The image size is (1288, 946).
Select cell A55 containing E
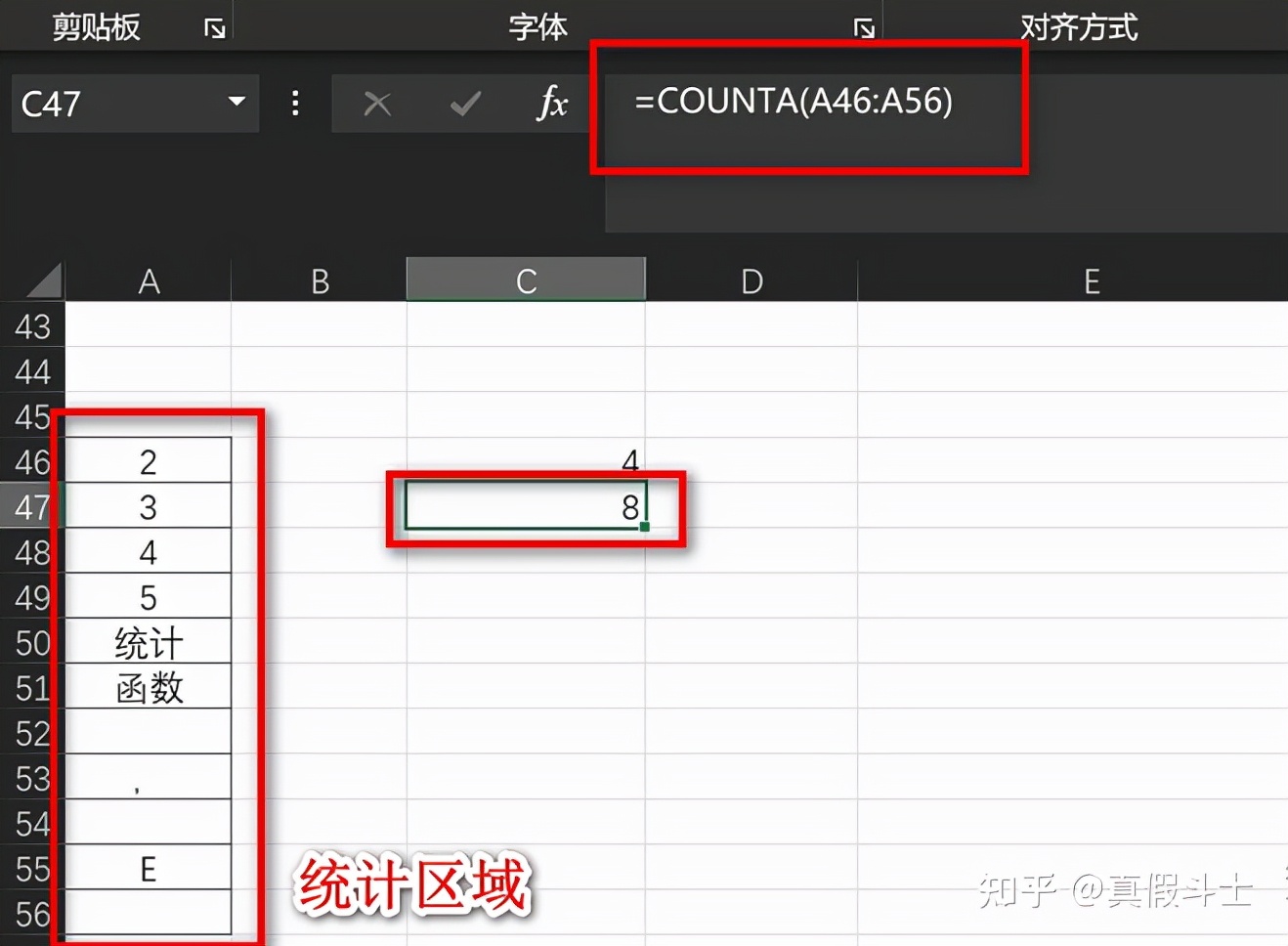pos(148,867)
